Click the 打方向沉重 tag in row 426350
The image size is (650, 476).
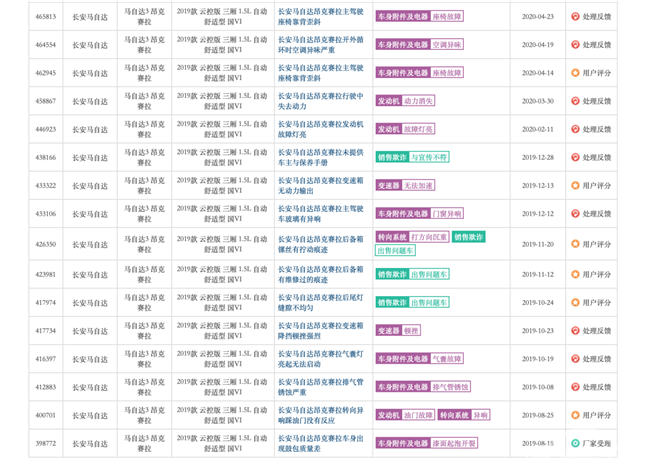(x=429, y=237)
